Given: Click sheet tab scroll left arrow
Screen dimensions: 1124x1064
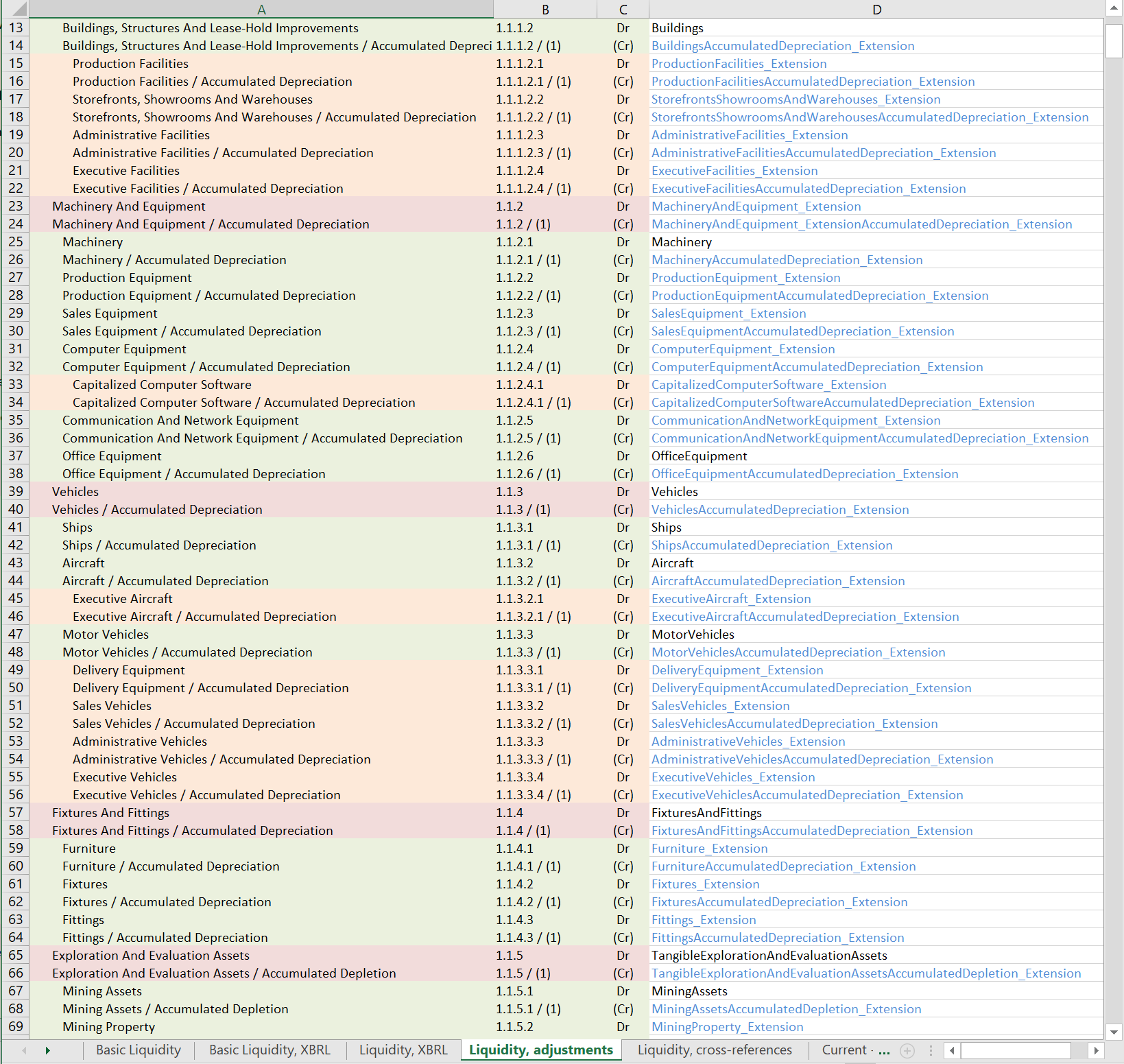Looking at the screenshot, I should (x=25, y=1050).
